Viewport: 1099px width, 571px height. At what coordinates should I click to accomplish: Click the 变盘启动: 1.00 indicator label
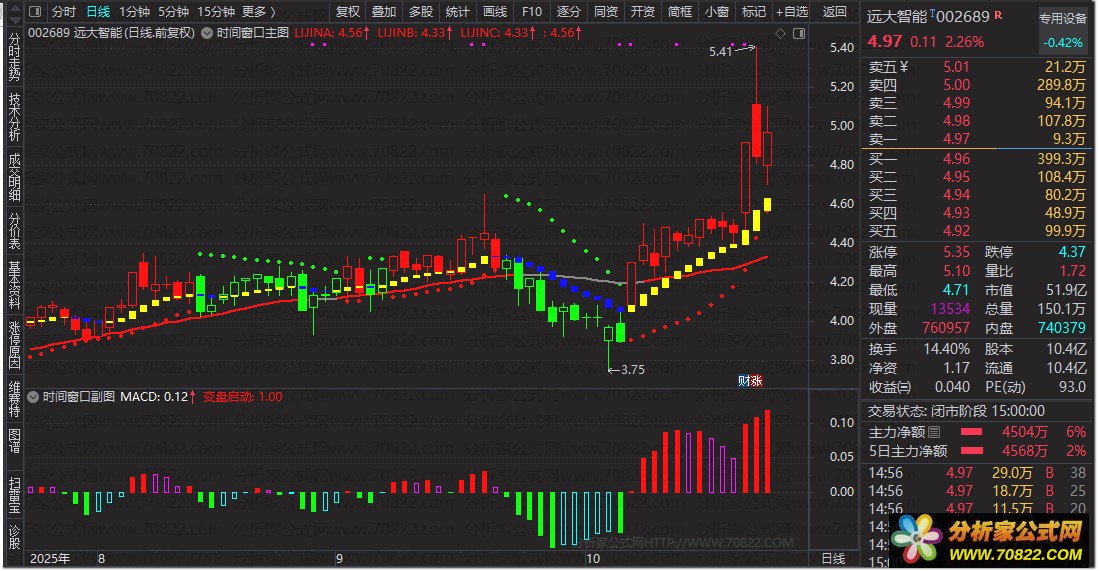point(243,397)
